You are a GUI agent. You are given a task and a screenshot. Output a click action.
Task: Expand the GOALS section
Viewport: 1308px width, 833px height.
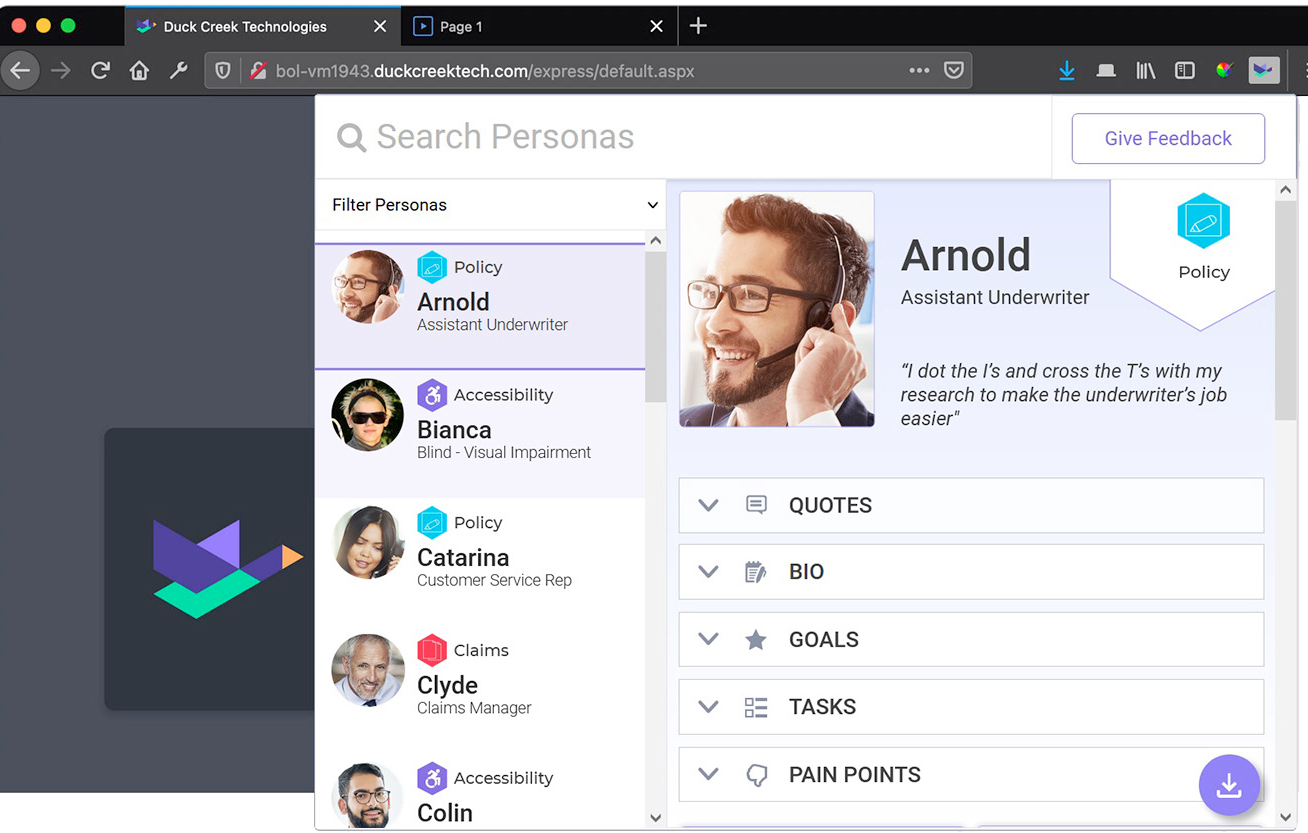click(x=971, y=639)
